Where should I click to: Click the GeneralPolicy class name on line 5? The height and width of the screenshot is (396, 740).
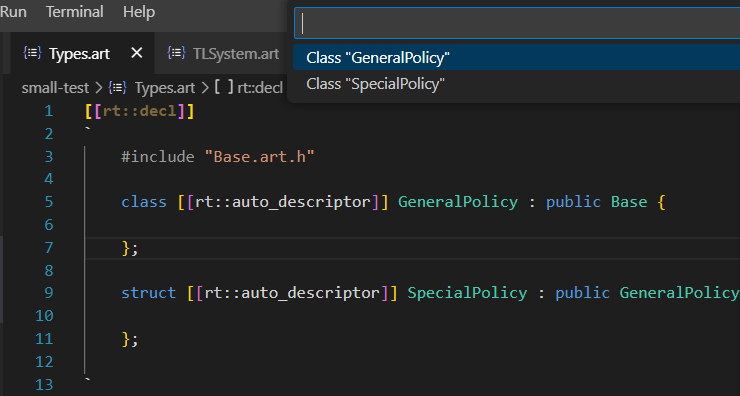[x=458, y=202]
